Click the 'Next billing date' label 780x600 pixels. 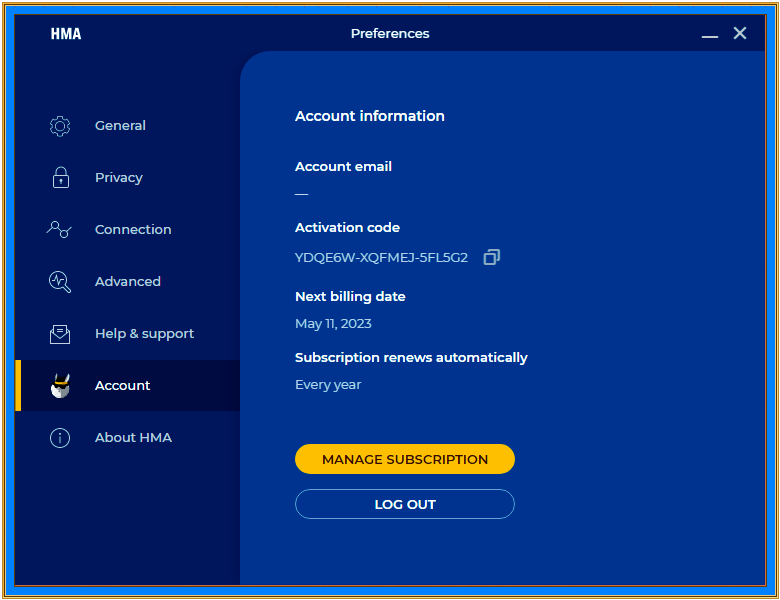(350, 297)
